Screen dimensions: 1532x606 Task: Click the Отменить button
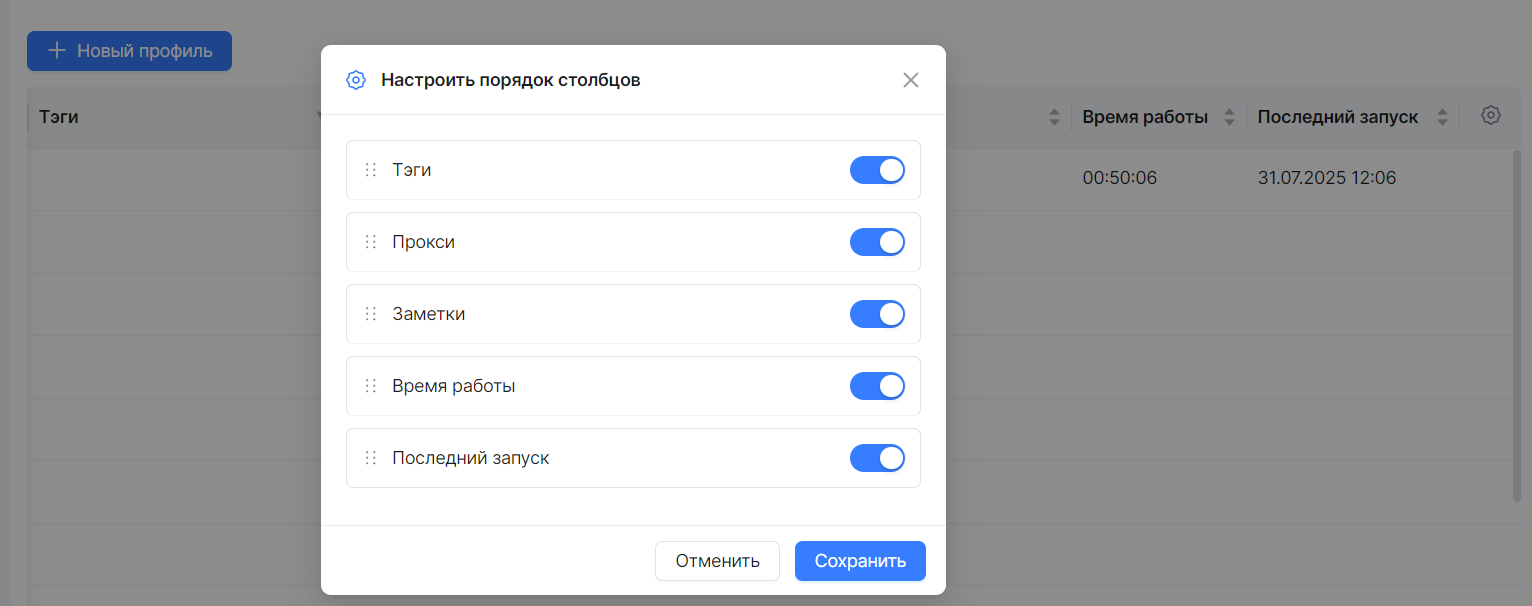pos(717,561)
